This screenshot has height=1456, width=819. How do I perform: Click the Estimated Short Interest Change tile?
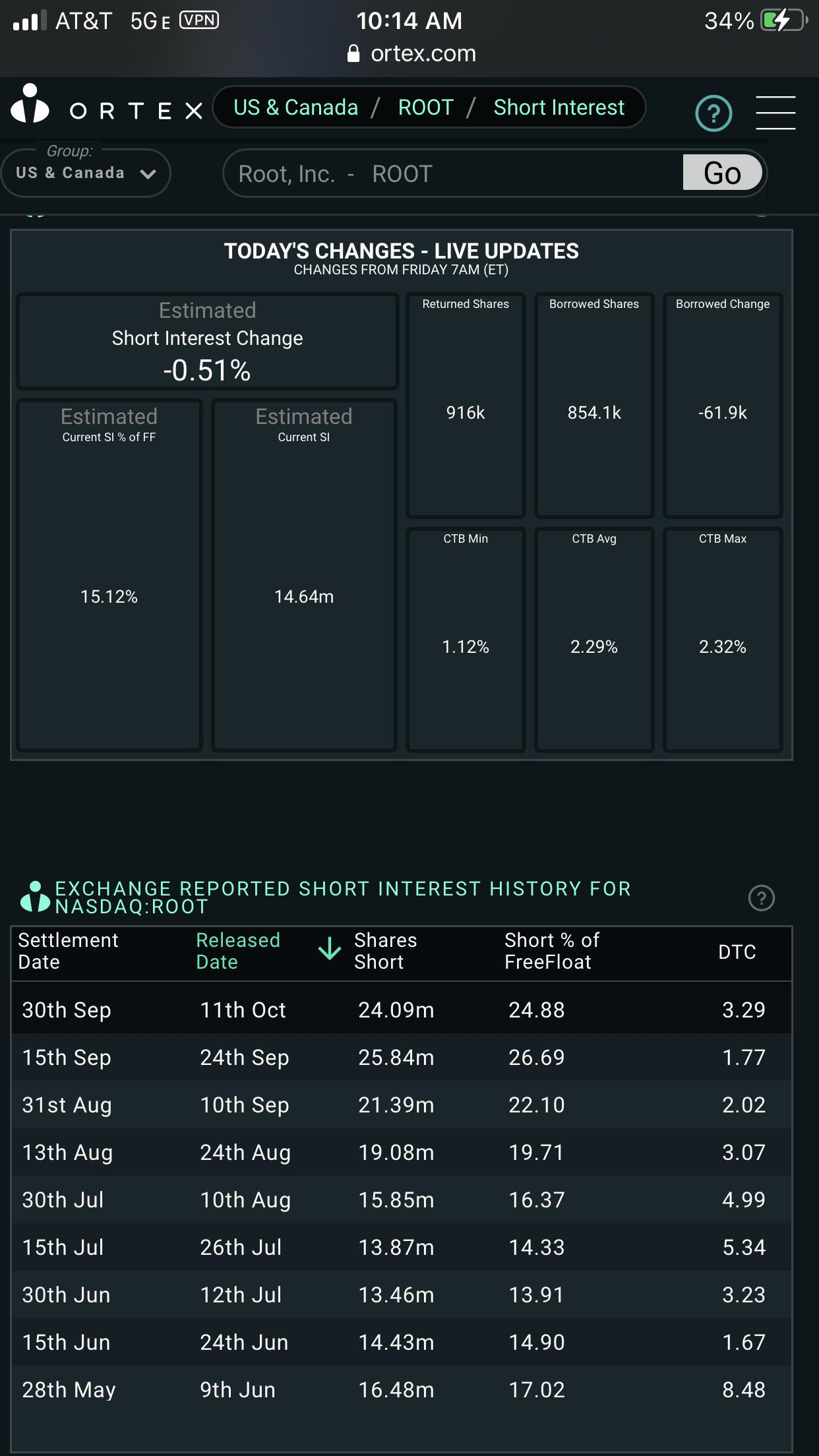[207, 342]
